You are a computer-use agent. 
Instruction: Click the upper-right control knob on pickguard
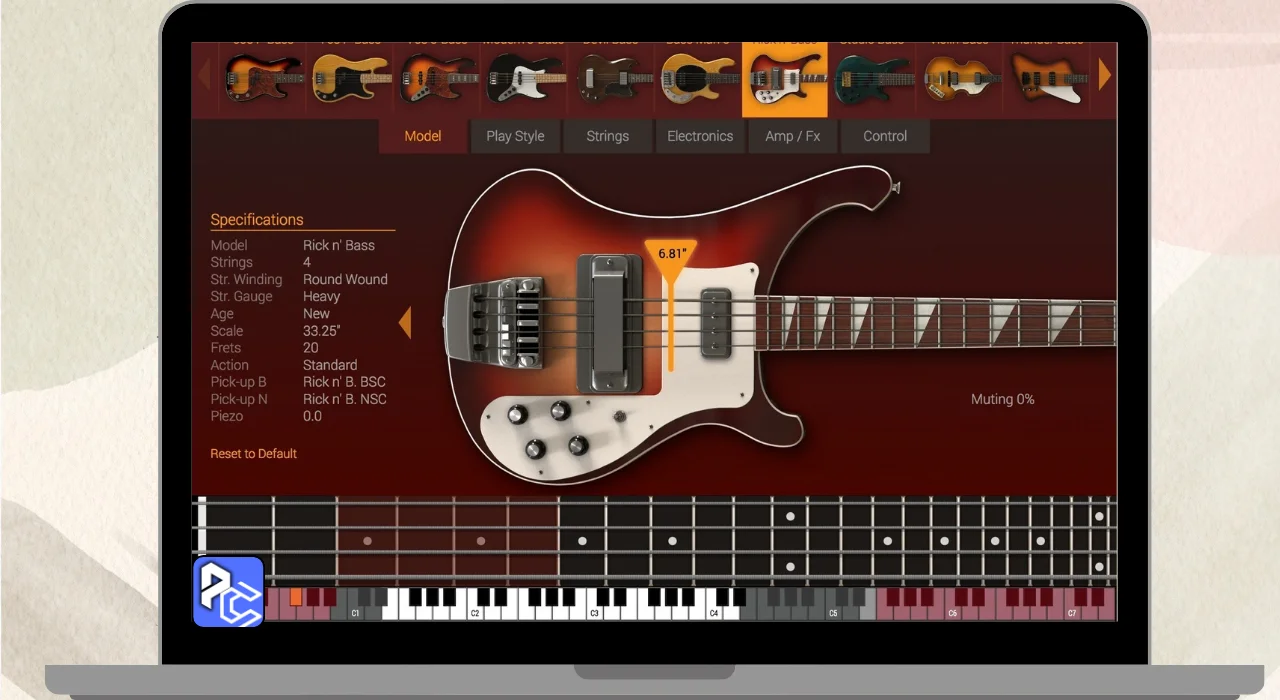click(x=560, y=410)
